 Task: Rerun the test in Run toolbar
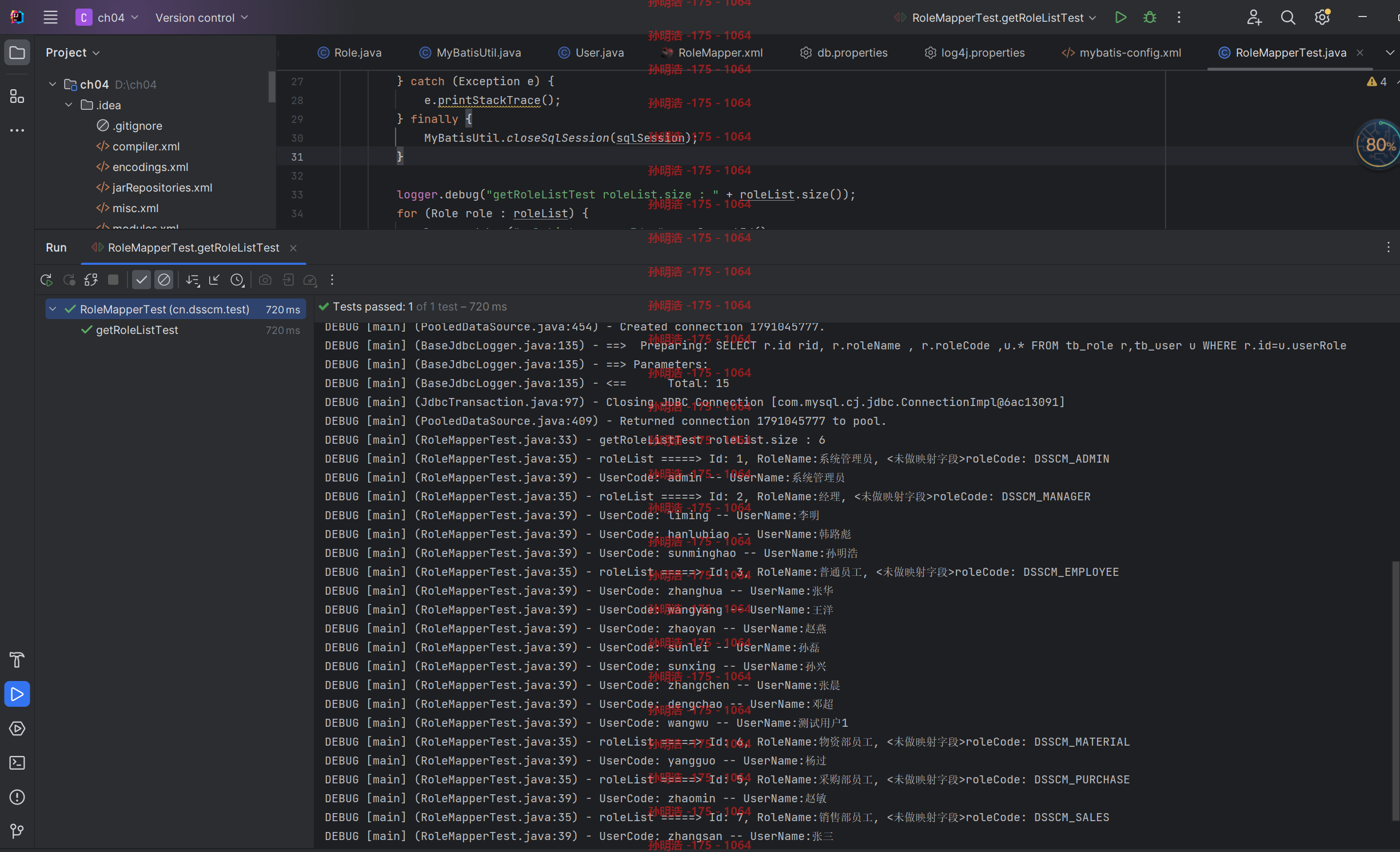click(x=46, y=280)
